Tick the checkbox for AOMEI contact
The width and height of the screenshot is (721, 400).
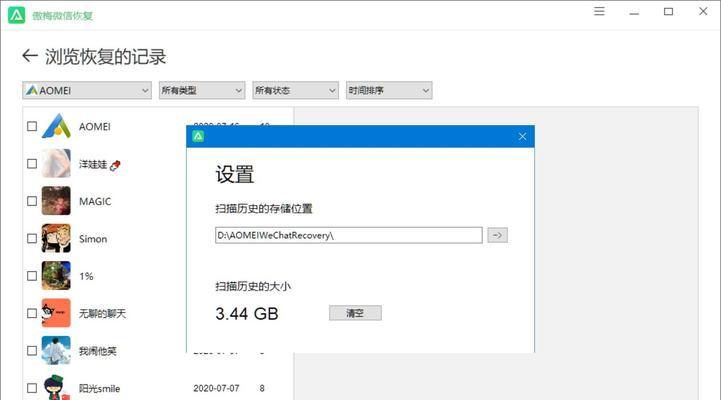coord(32,126)
